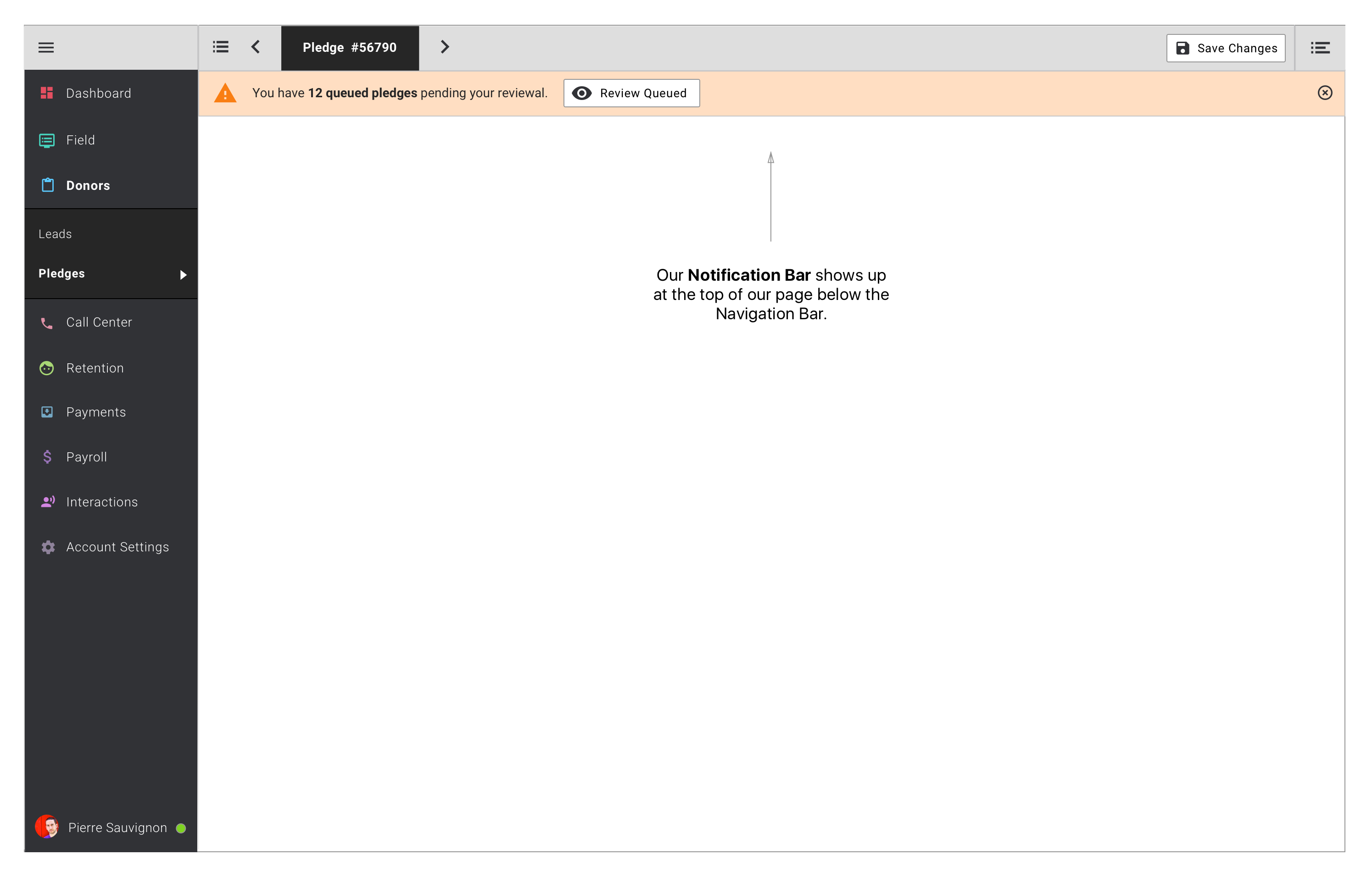
Task: Select Donors in the sidebar
Action: pyautogui.click(x=111, y=186)
